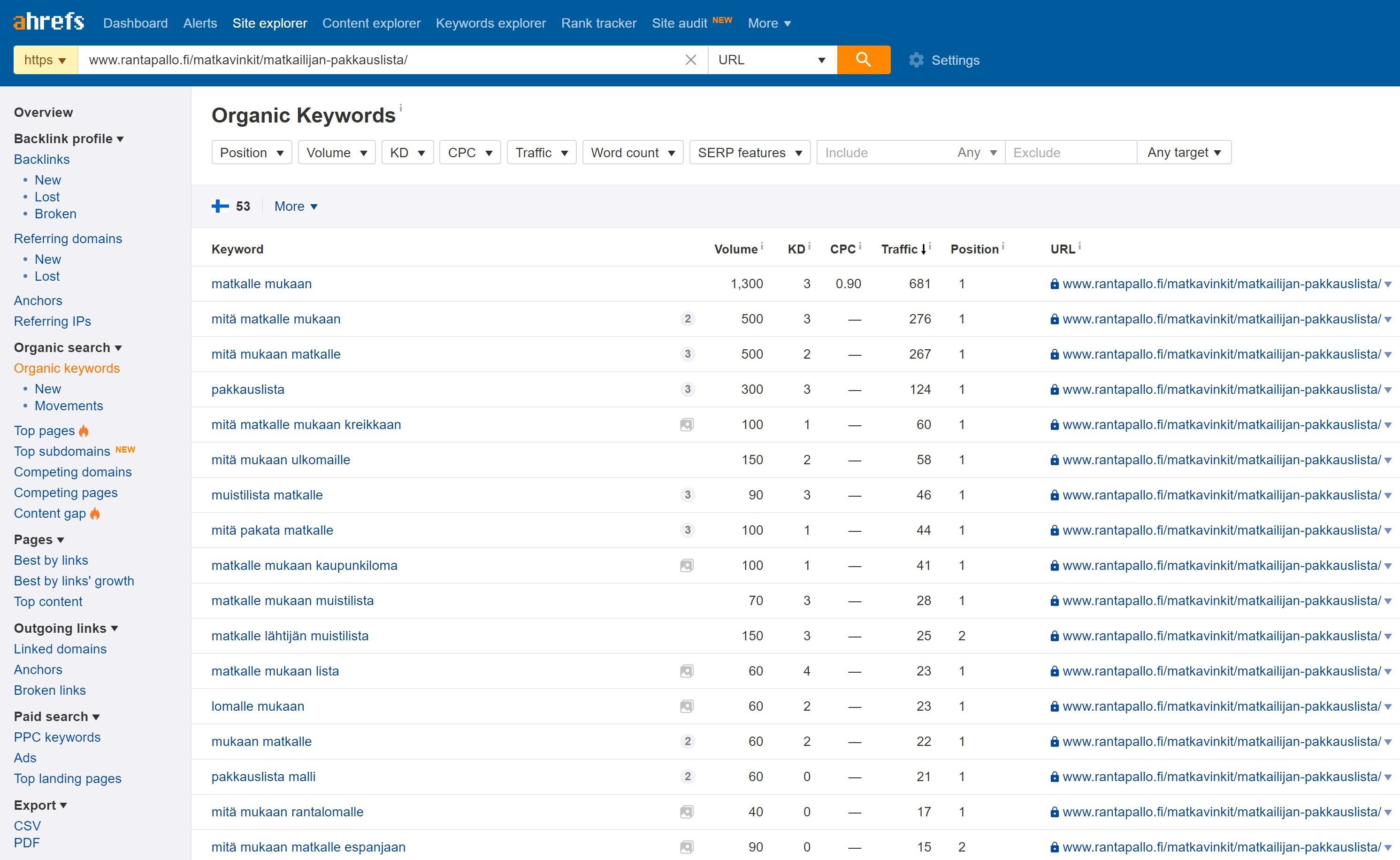Collapse the Organic search sidebar section
Image resolution: width=1400 pixels, height=860 pixels.
(x=68, y=347)
